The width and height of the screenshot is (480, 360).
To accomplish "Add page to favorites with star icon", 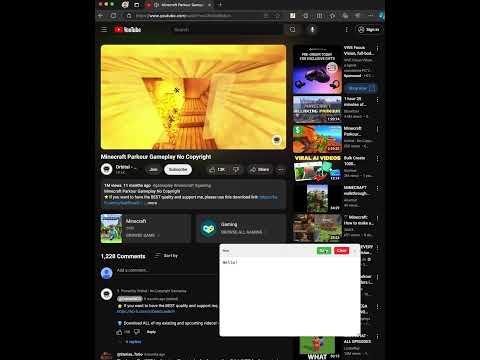I will [x=277, y=16].
